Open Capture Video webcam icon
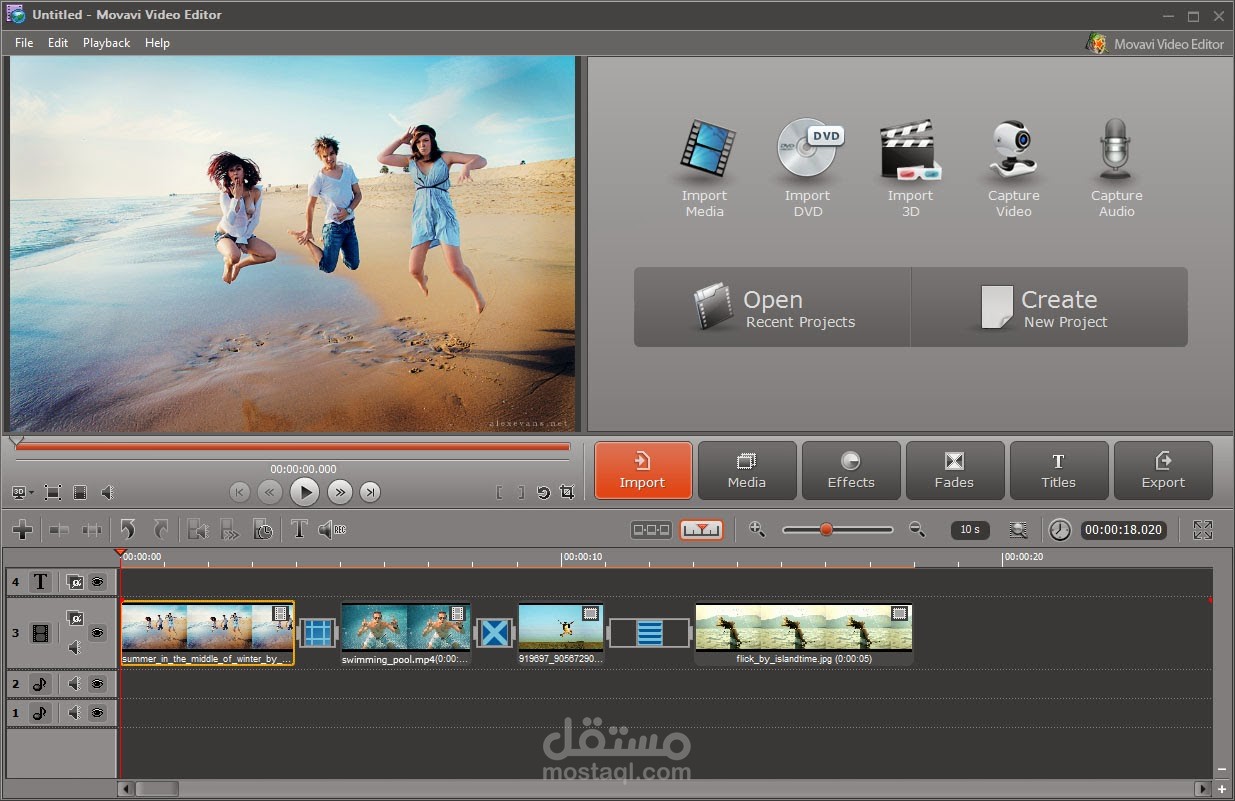Viewport: 1235px width, 801px height. click(1014, 150)
